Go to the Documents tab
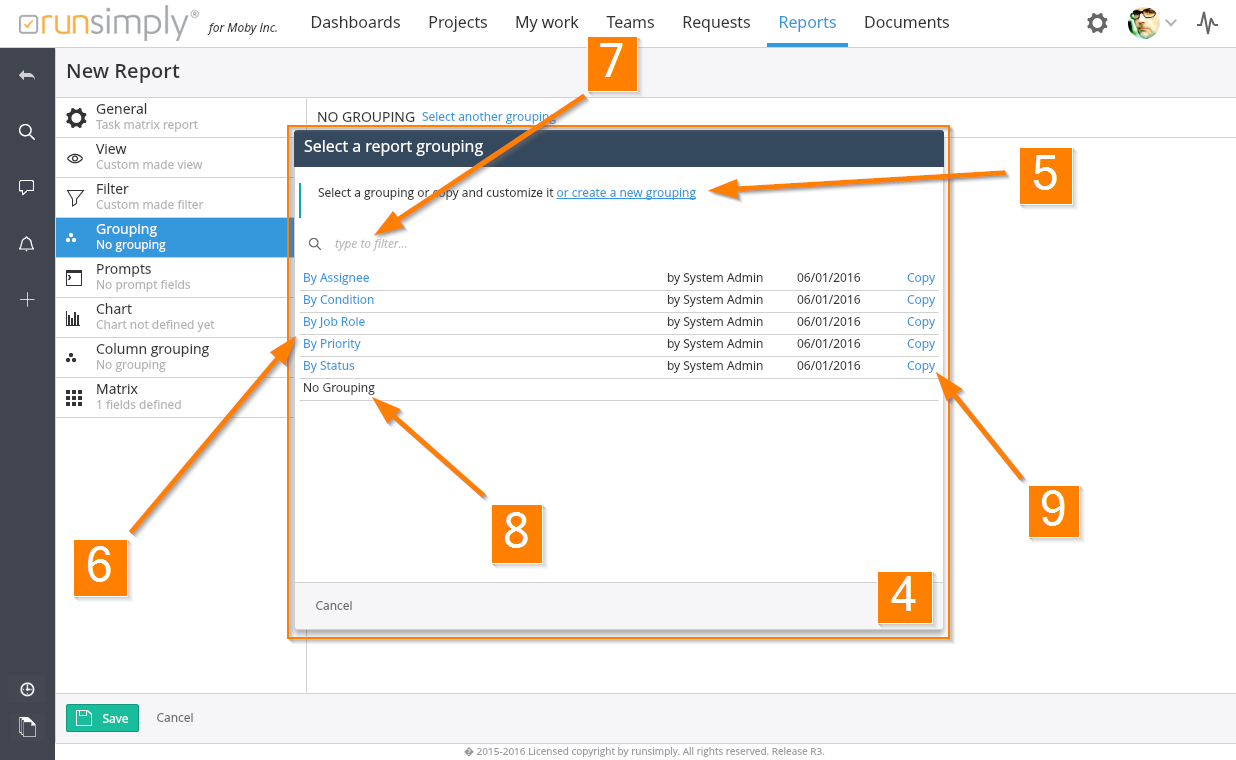The height and width of the screenshot is (760, 1236). coord(906,22)
